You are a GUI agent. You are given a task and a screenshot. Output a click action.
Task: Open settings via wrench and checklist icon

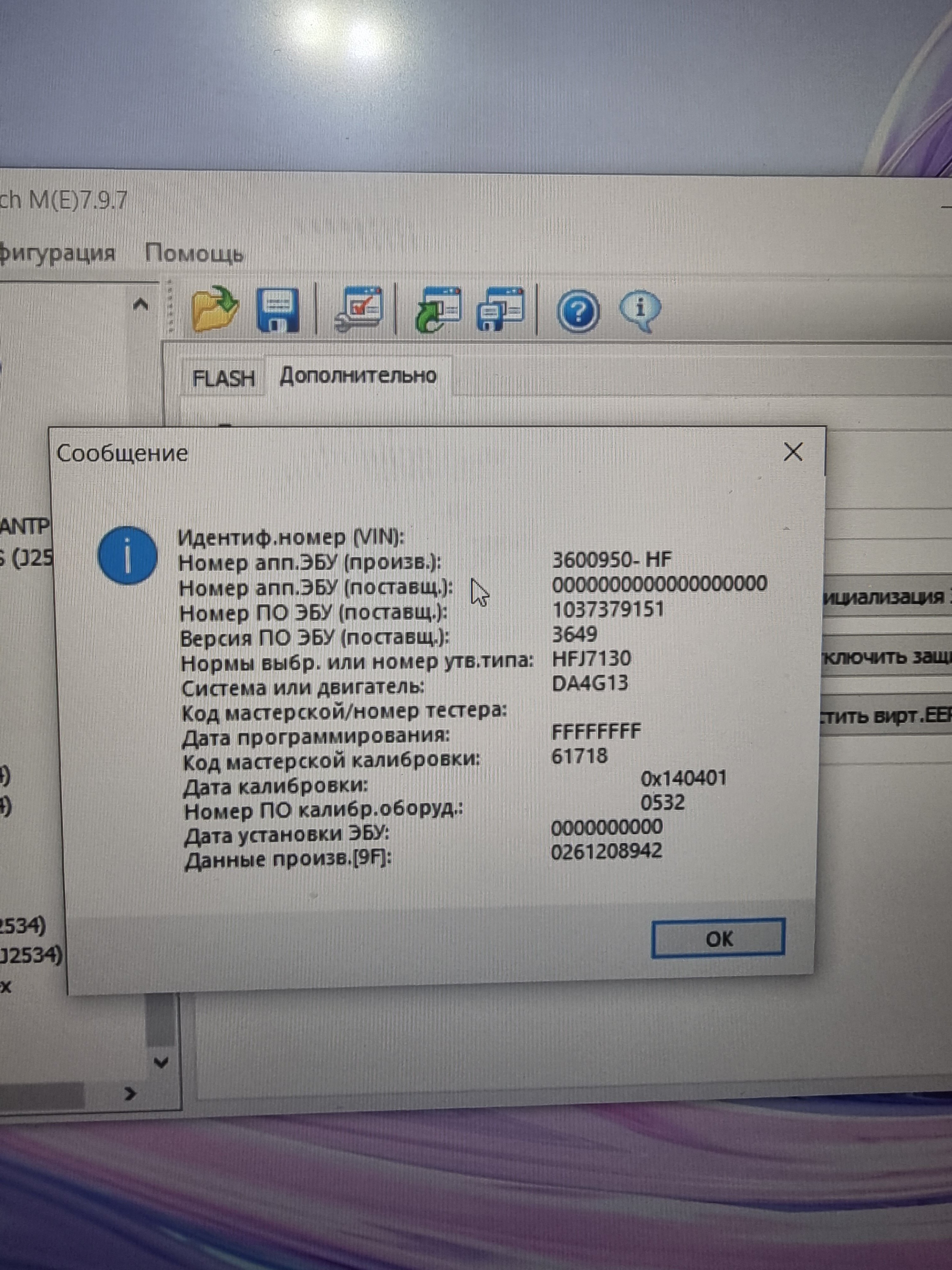tap(359, 310)
